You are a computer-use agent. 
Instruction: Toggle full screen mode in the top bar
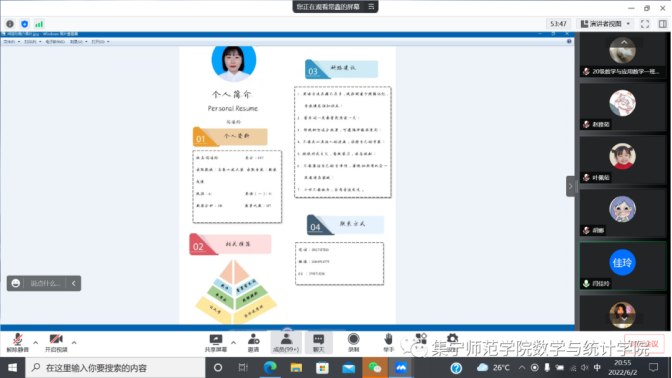pyautogui.click(x=645, y=24)
